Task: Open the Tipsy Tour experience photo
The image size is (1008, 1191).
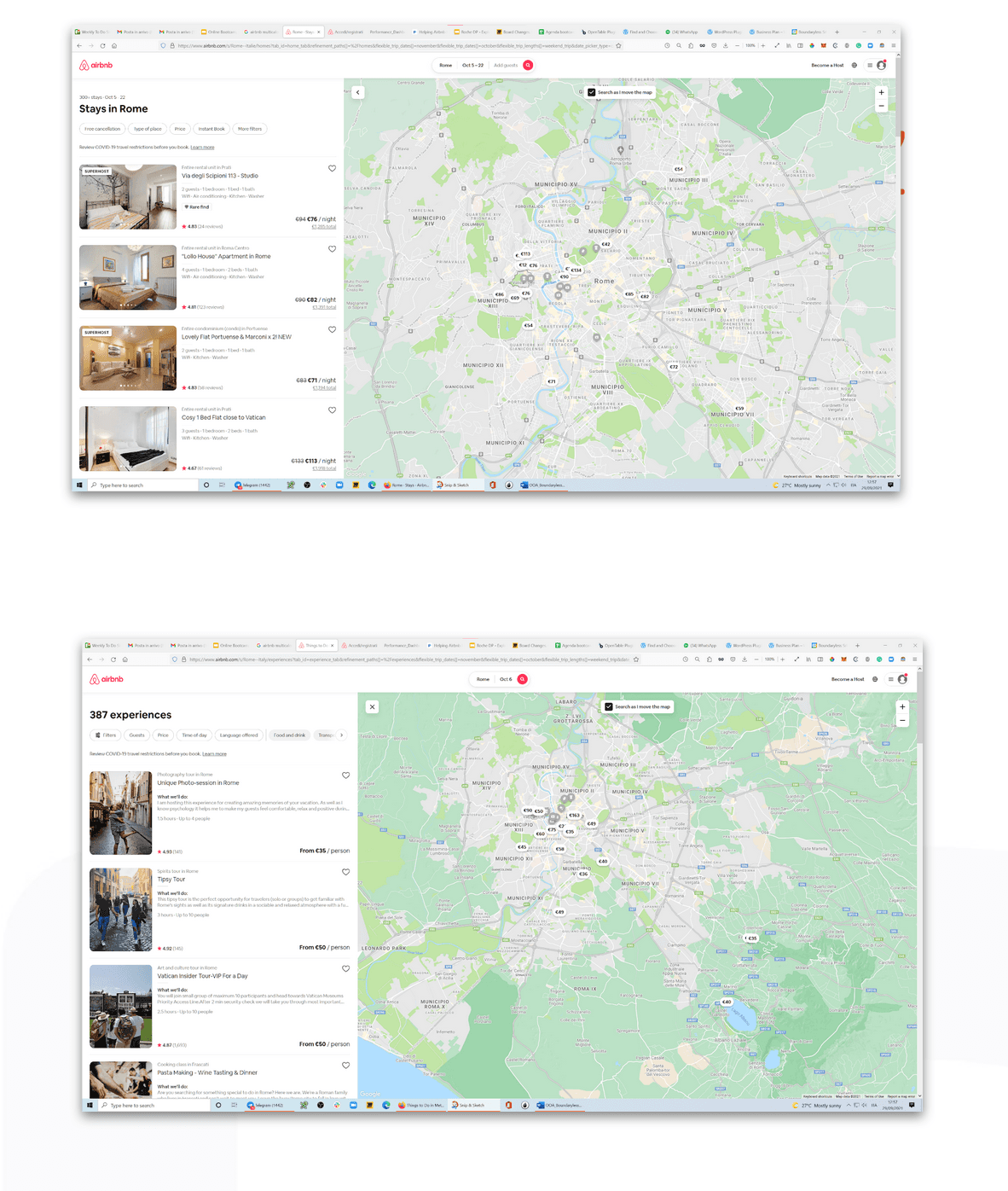Action: point(121,909)
